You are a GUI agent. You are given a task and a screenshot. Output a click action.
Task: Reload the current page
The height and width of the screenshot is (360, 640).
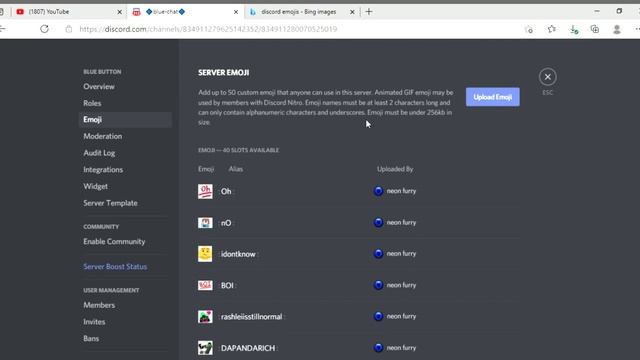tap(44, 29)
